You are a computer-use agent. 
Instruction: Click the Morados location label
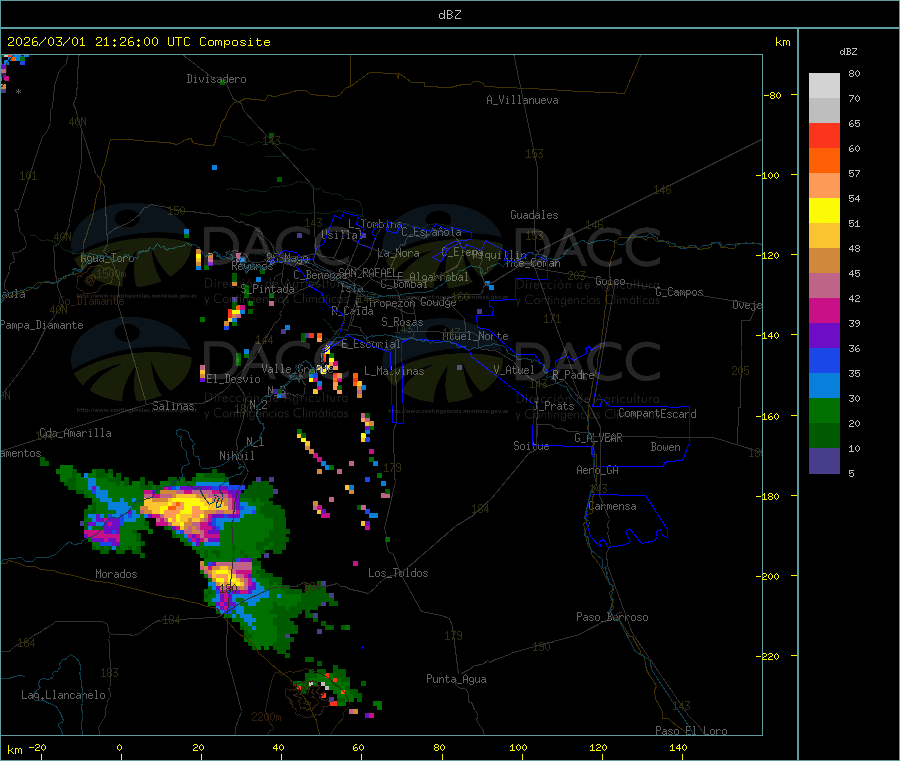pyautogui.click(x=116, y=574)
